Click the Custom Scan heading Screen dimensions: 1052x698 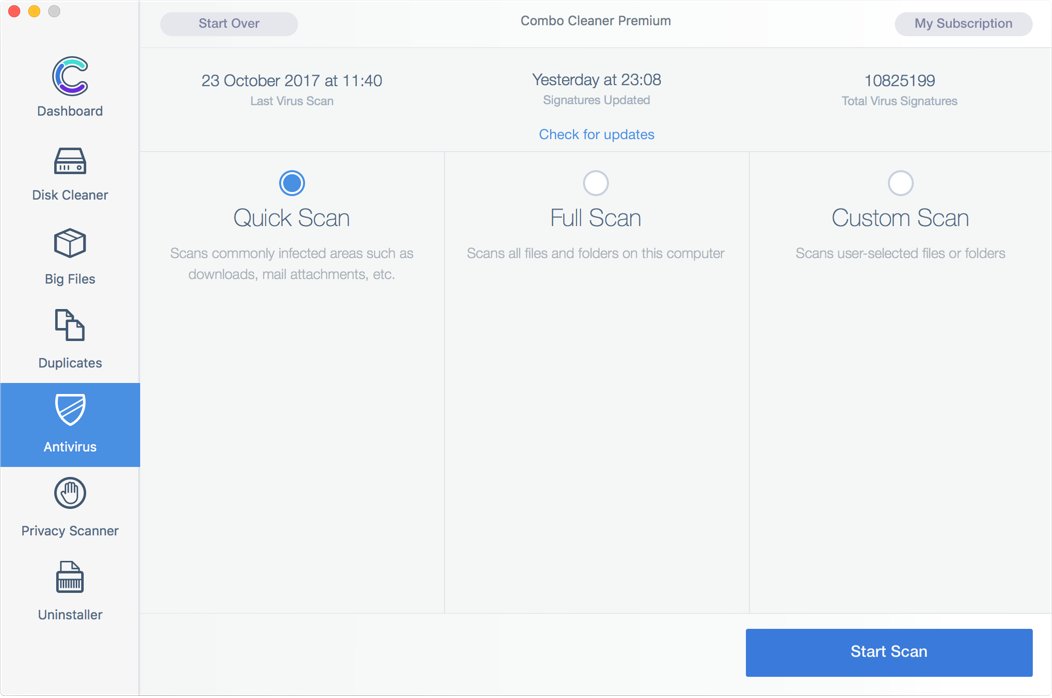[x=900, y=218]
